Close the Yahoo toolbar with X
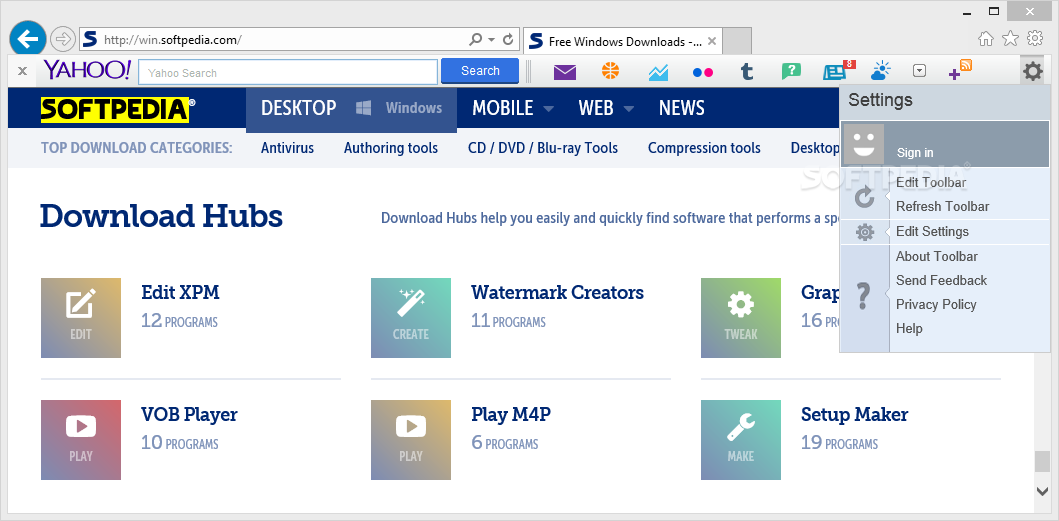Screen dimensions: 1059x521 (x=22, y=71)
